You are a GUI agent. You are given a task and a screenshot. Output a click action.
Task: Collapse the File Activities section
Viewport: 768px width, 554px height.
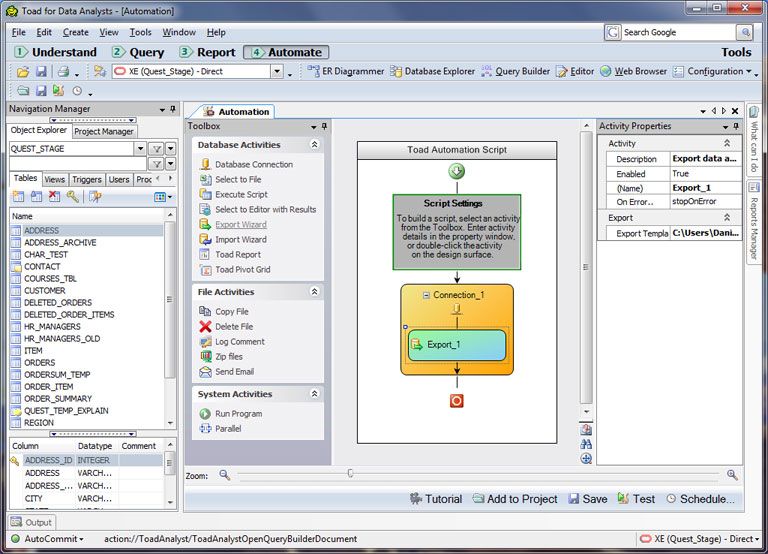314,291
